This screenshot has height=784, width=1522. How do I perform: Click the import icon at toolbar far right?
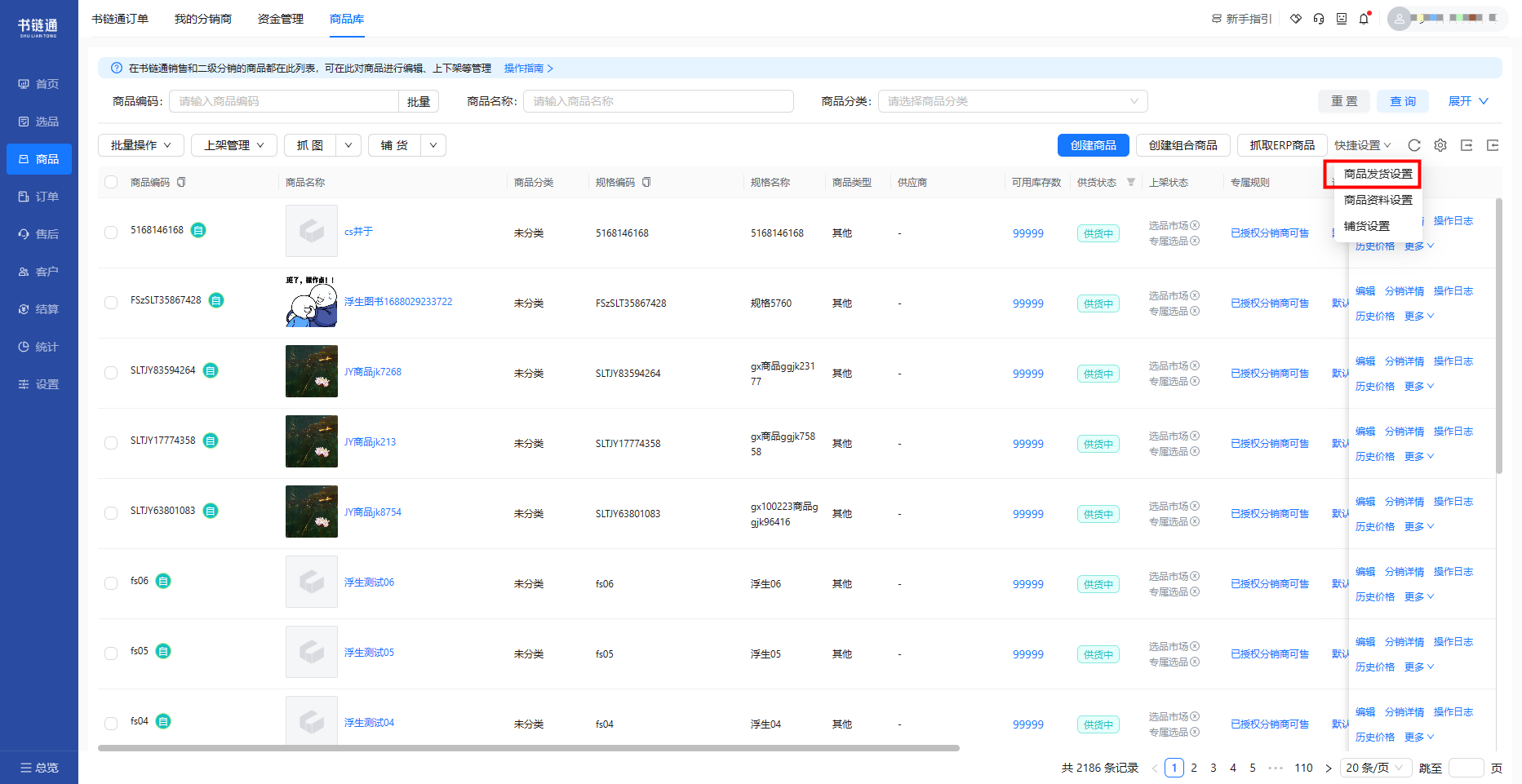(x=1493, y=145)
